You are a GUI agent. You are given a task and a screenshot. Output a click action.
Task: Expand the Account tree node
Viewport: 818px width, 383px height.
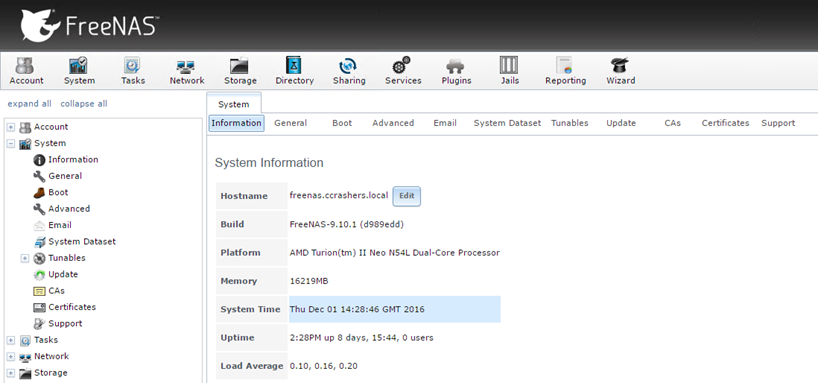(x=10, y=127)
